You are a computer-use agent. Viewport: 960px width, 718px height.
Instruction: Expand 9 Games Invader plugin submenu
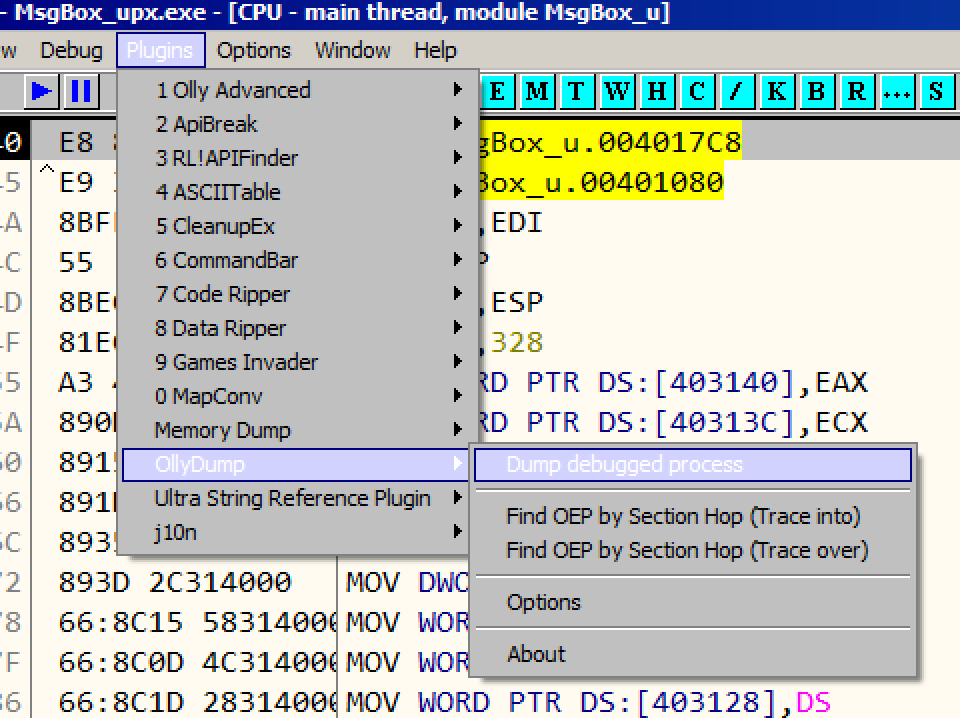[297, 362]
